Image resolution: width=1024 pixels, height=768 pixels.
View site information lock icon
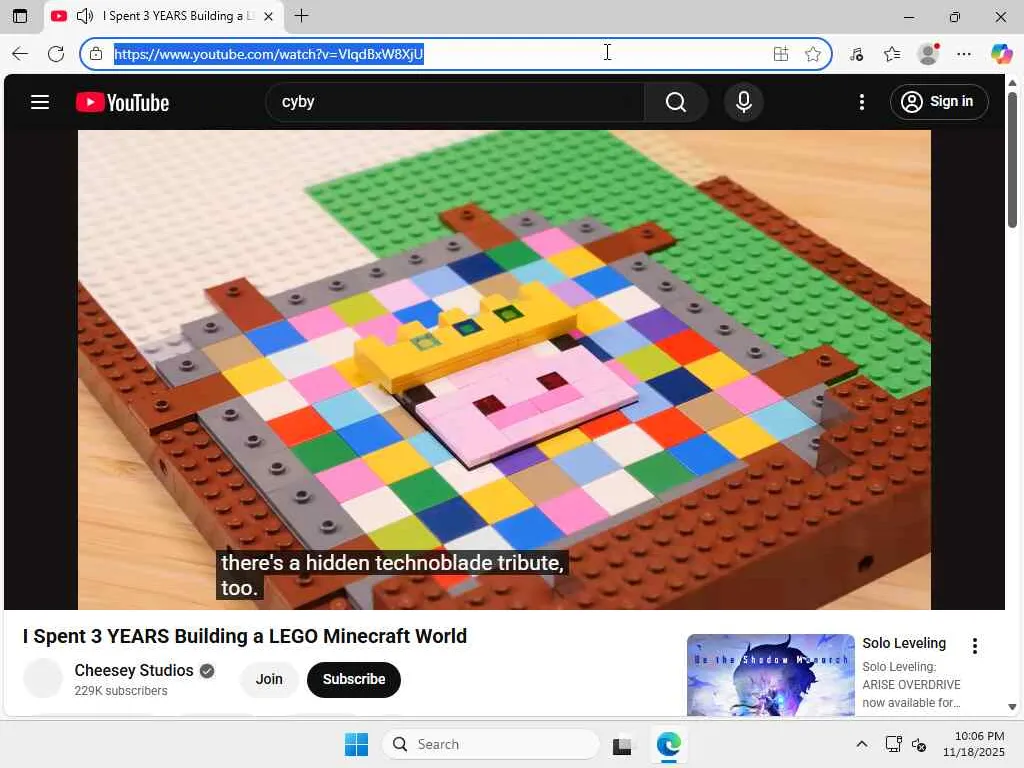(x=96, y=54)
